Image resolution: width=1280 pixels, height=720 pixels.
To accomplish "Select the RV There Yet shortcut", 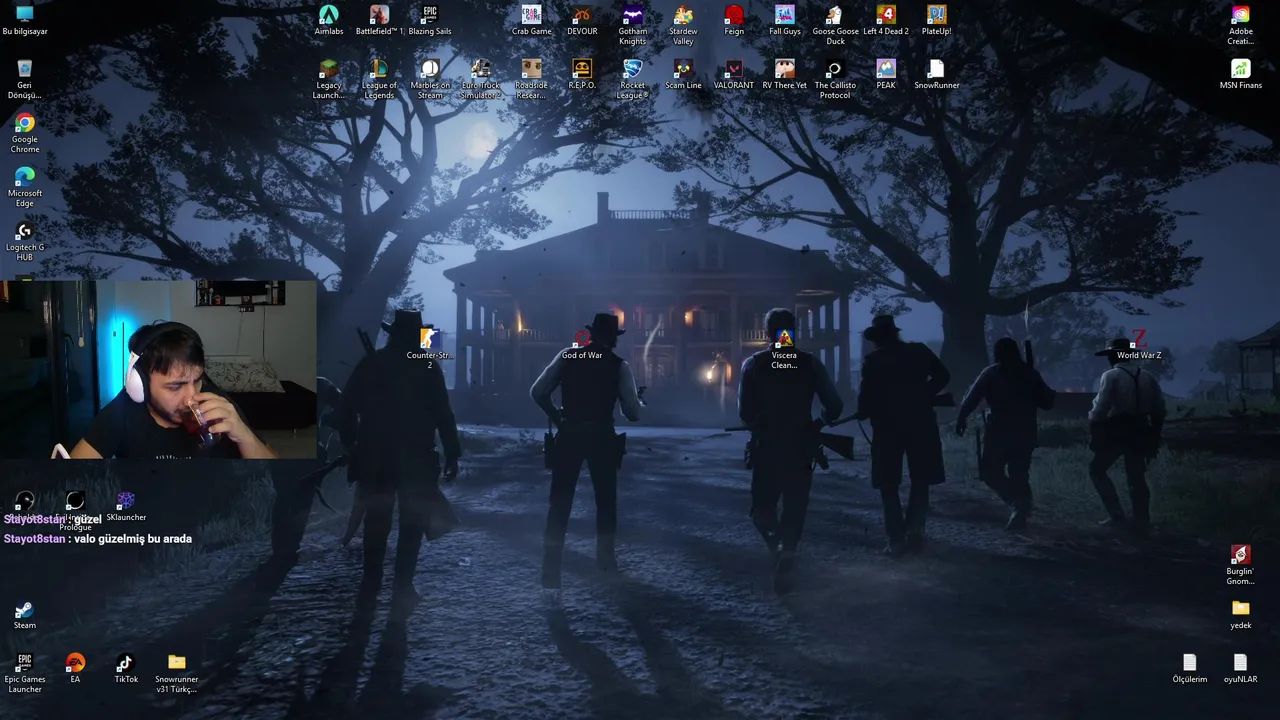I will coord(785,74).
